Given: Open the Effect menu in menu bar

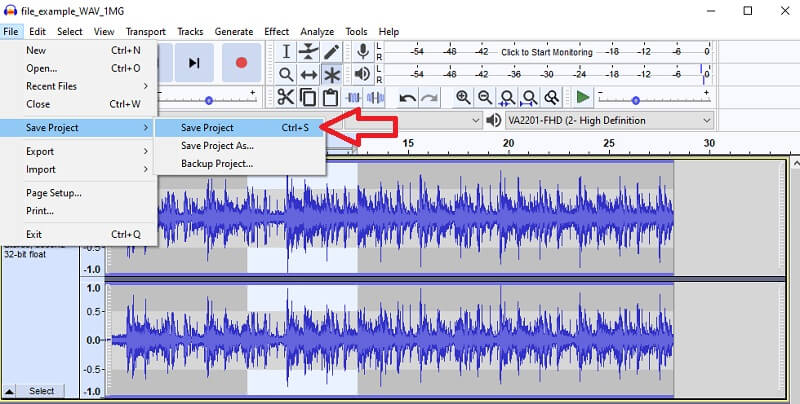Looking at the screenshot, I should pyautogui.click(x=276, y=31).
